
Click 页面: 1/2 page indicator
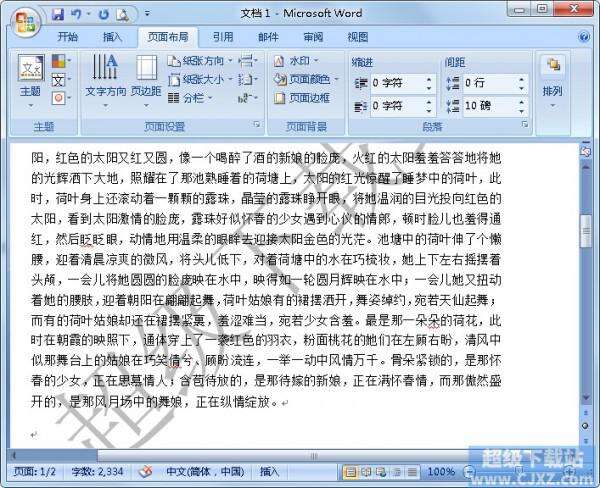point(34,471)
